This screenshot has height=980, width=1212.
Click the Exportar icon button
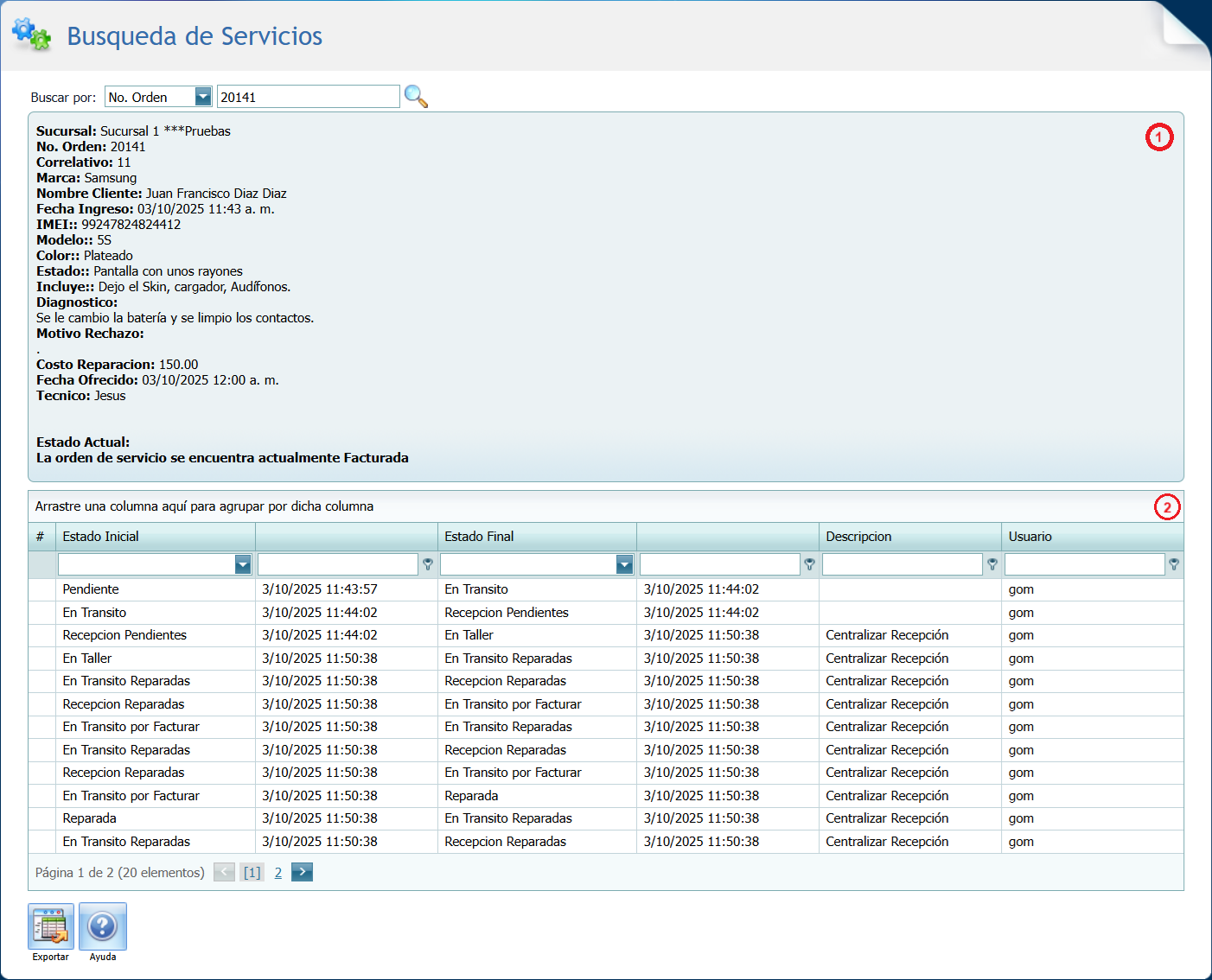pos(51,926)
